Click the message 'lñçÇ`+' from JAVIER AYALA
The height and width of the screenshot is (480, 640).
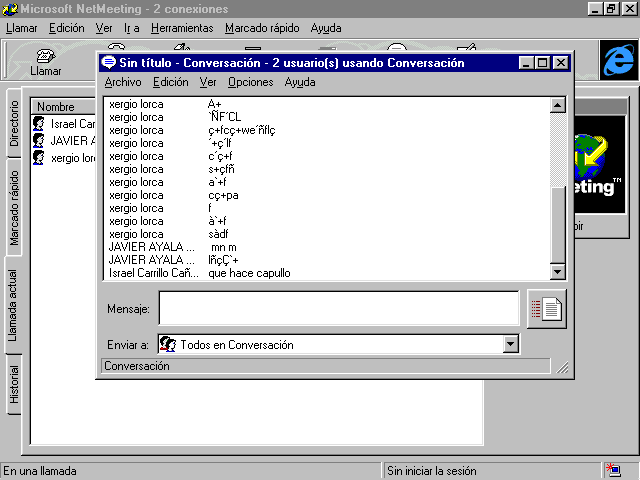(223, 260)
